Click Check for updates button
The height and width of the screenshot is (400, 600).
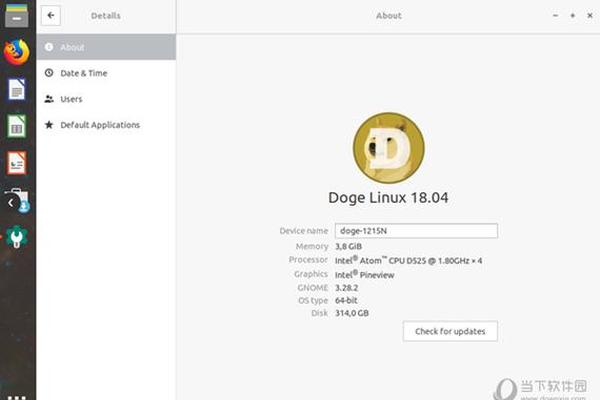[450, 331]
